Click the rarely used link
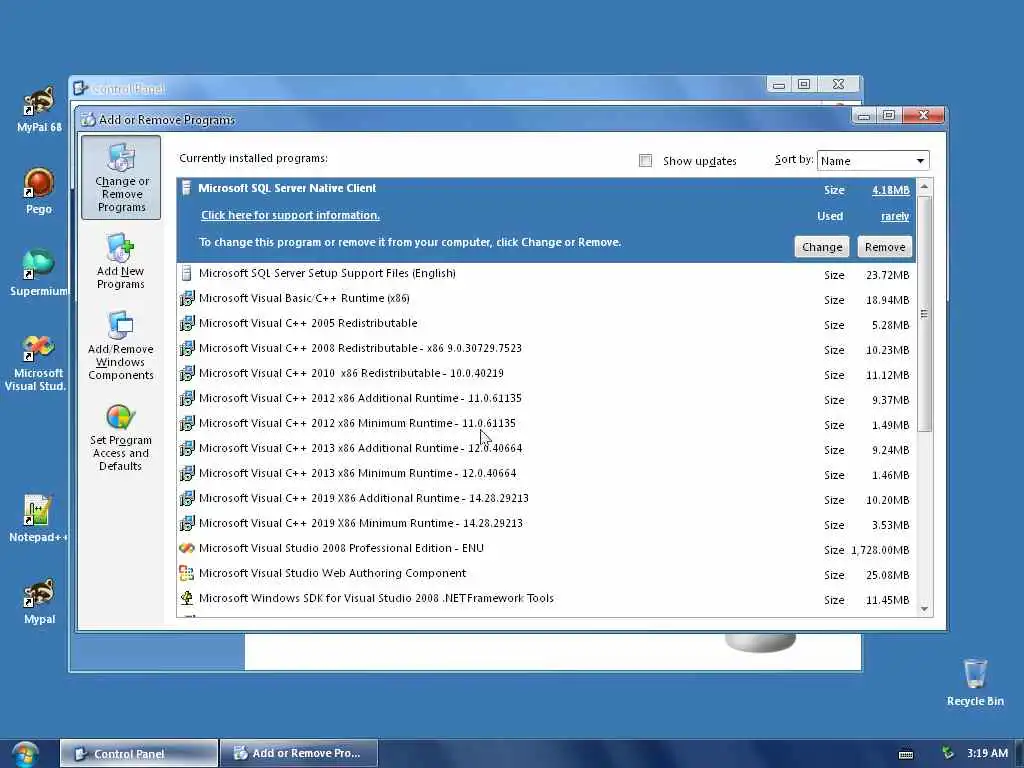This screenshot has height=768, width=1024. pyautogui.click(x=895, y=216)
